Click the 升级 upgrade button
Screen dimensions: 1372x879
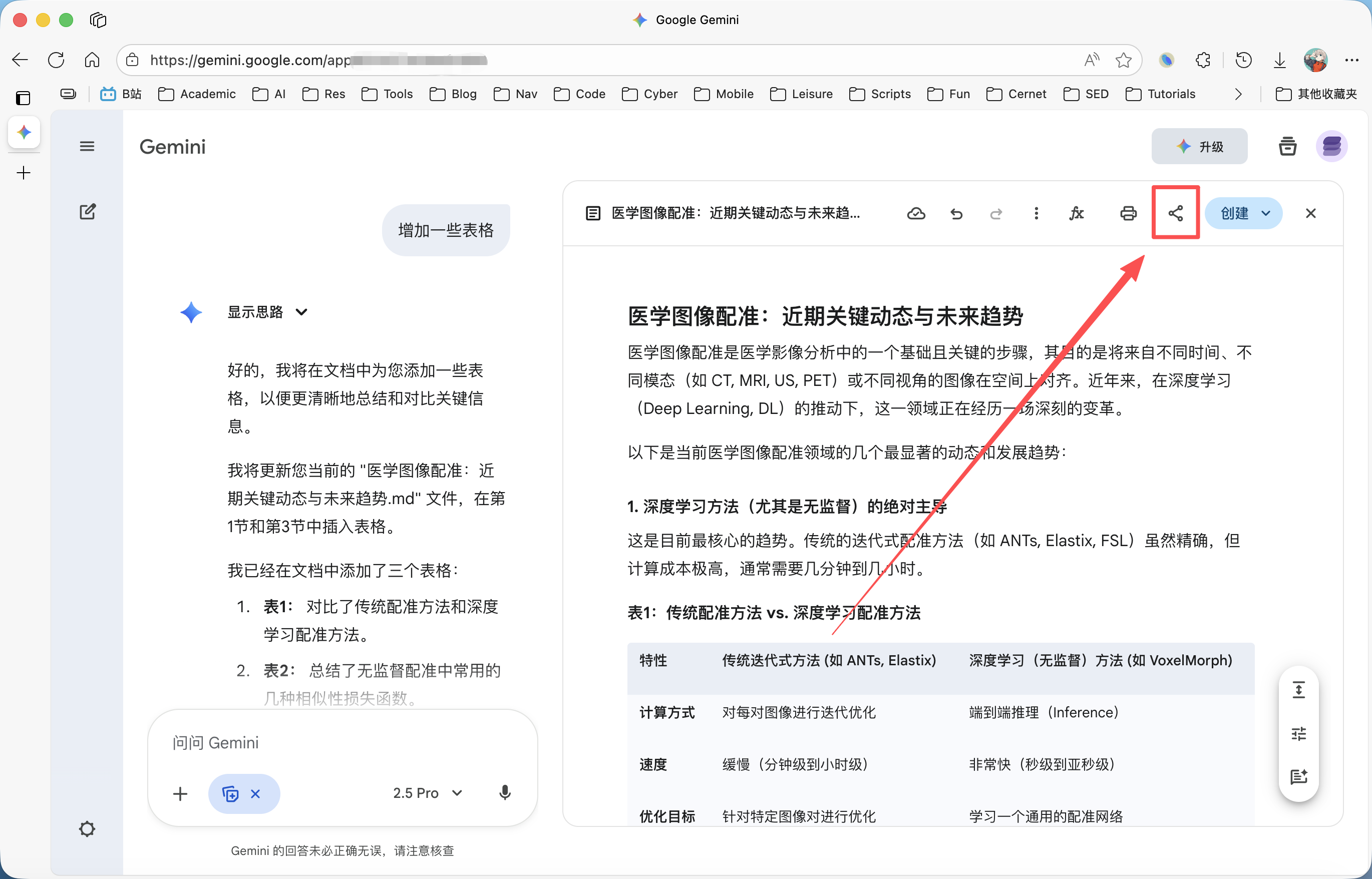(1200, 146)
